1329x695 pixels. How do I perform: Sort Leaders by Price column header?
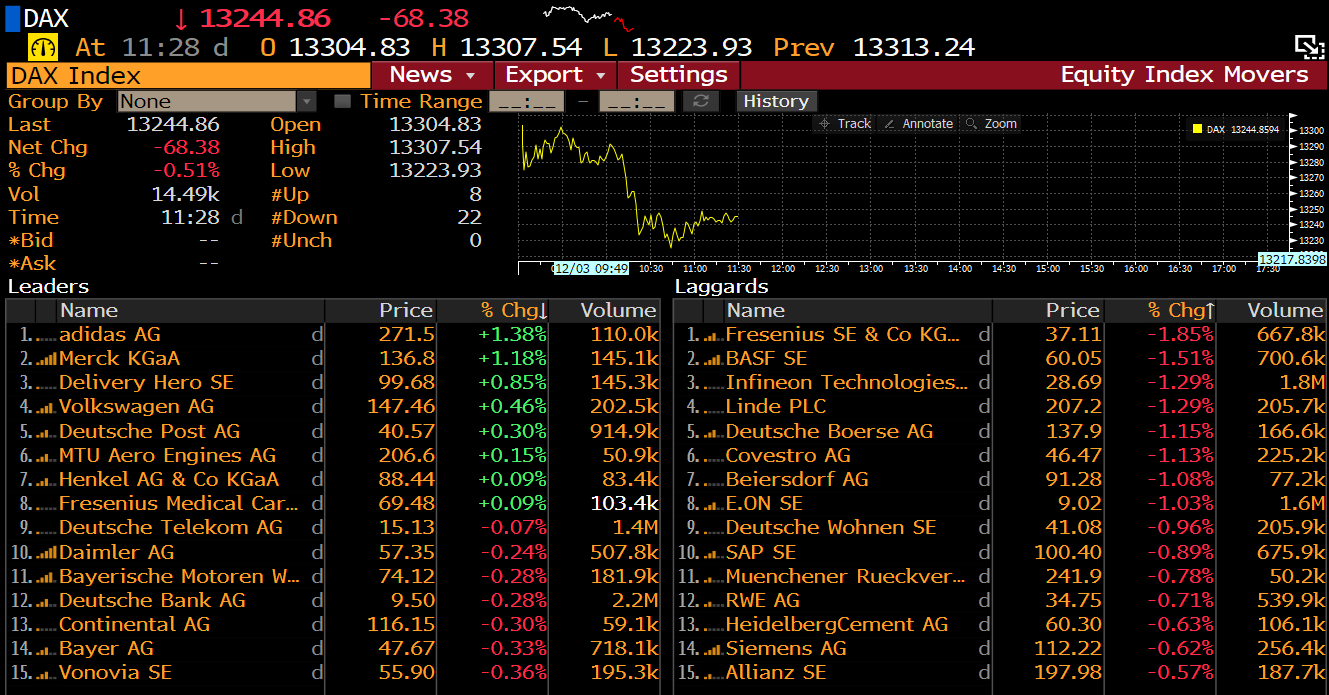point(381,311)
